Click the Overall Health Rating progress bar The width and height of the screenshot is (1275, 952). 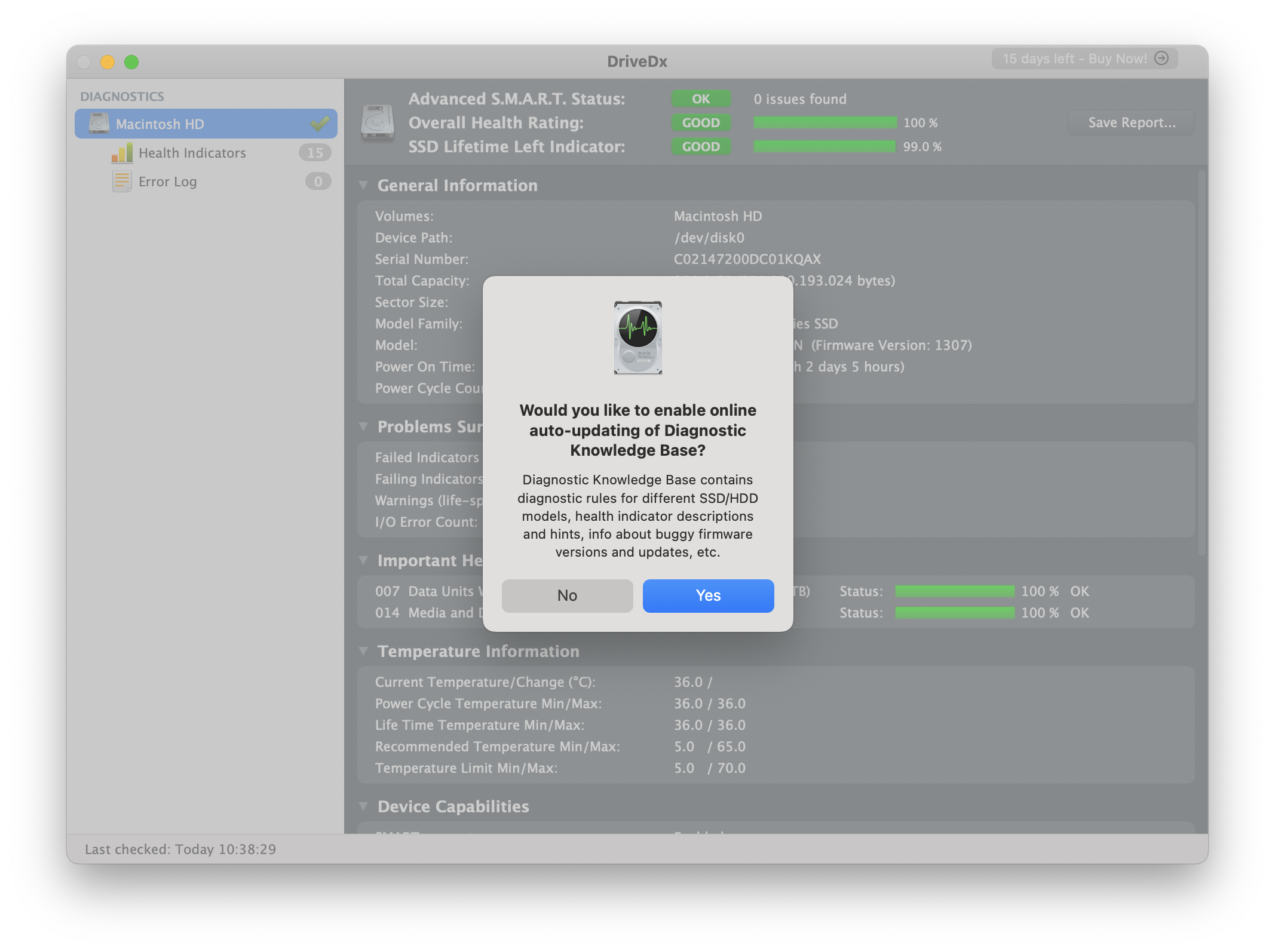pyautogui.click(x=825, y=123)
